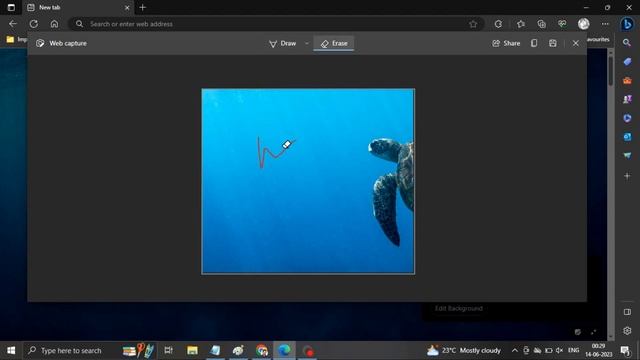
Task: Open the browser Extensions icon
Action: tap(498, 24)
